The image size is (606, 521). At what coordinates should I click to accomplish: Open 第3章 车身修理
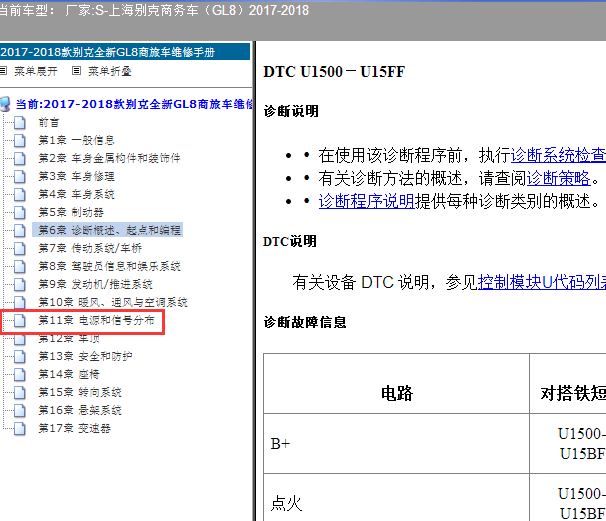76,176
